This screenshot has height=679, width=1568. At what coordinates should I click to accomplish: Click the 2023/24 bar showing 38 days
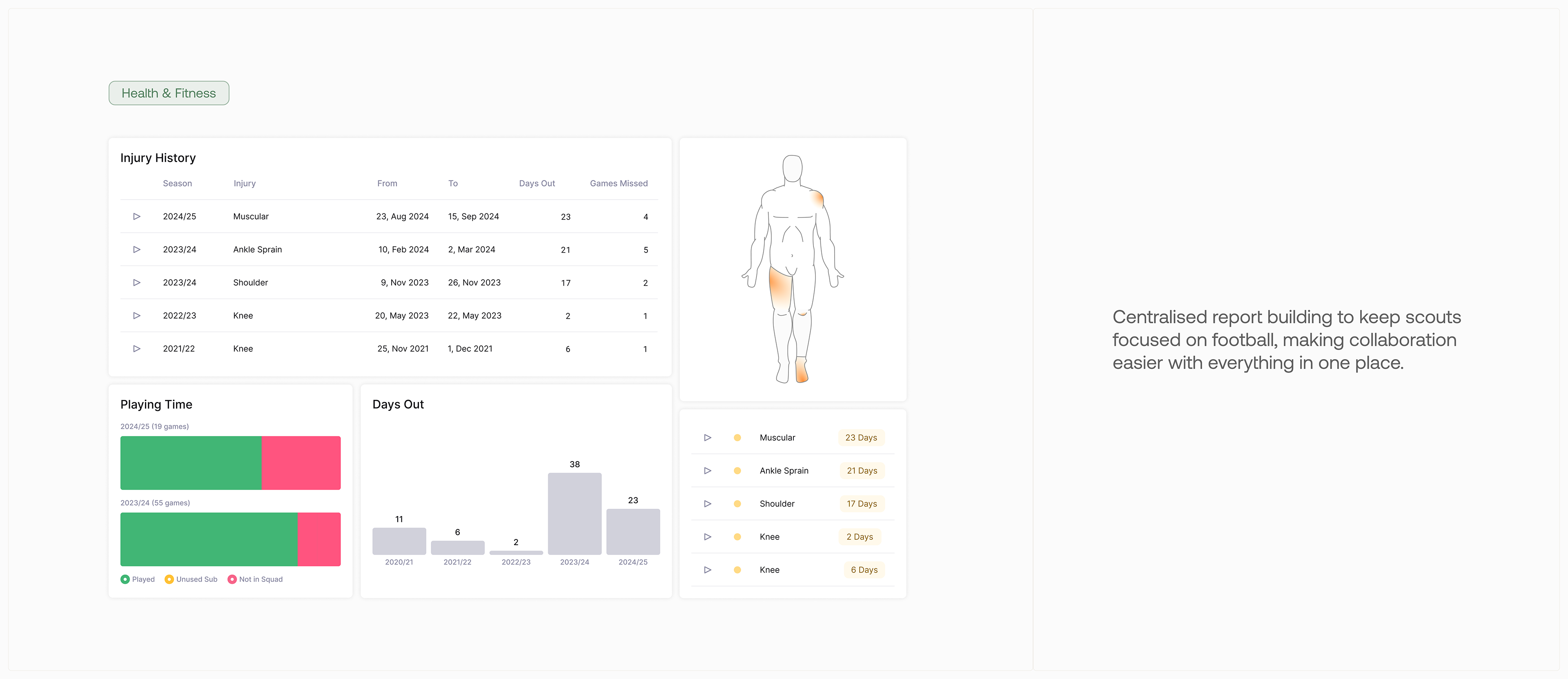click(x=574, y=513)
